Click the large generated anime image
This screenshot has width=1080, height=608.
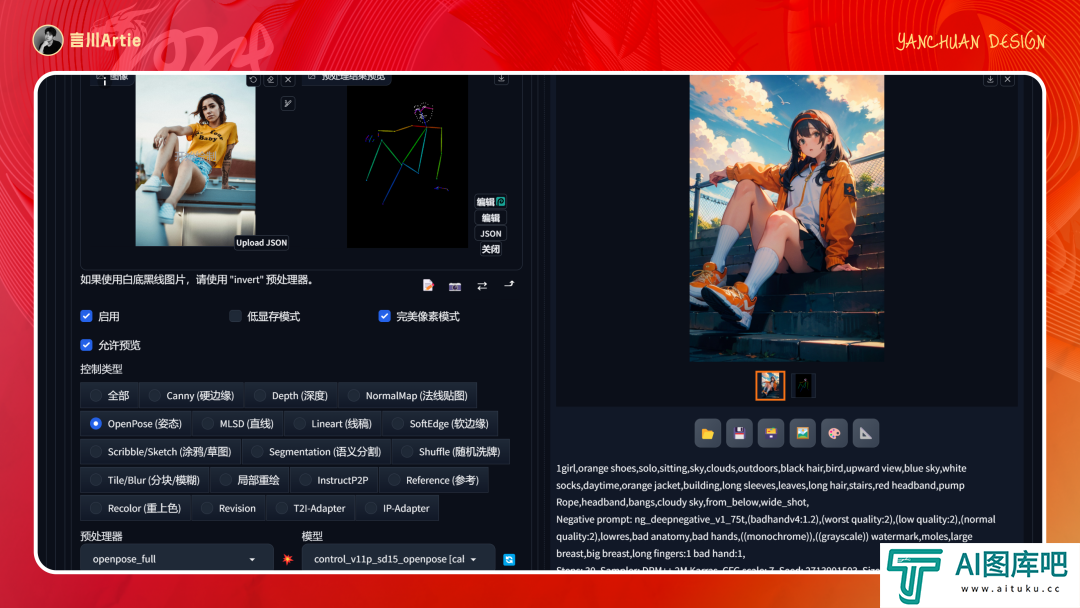coord(787,218)
